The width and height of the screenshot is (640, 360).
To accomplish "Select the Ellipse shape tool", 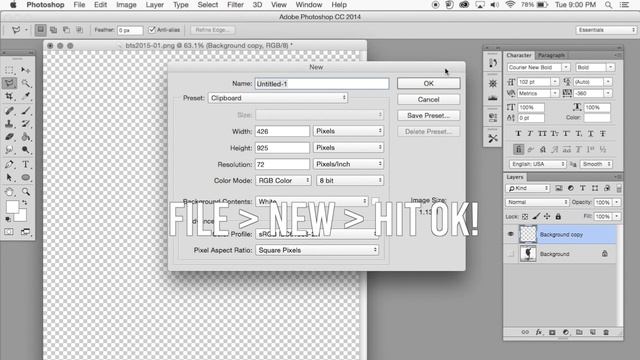I will [x=25, y=178].
